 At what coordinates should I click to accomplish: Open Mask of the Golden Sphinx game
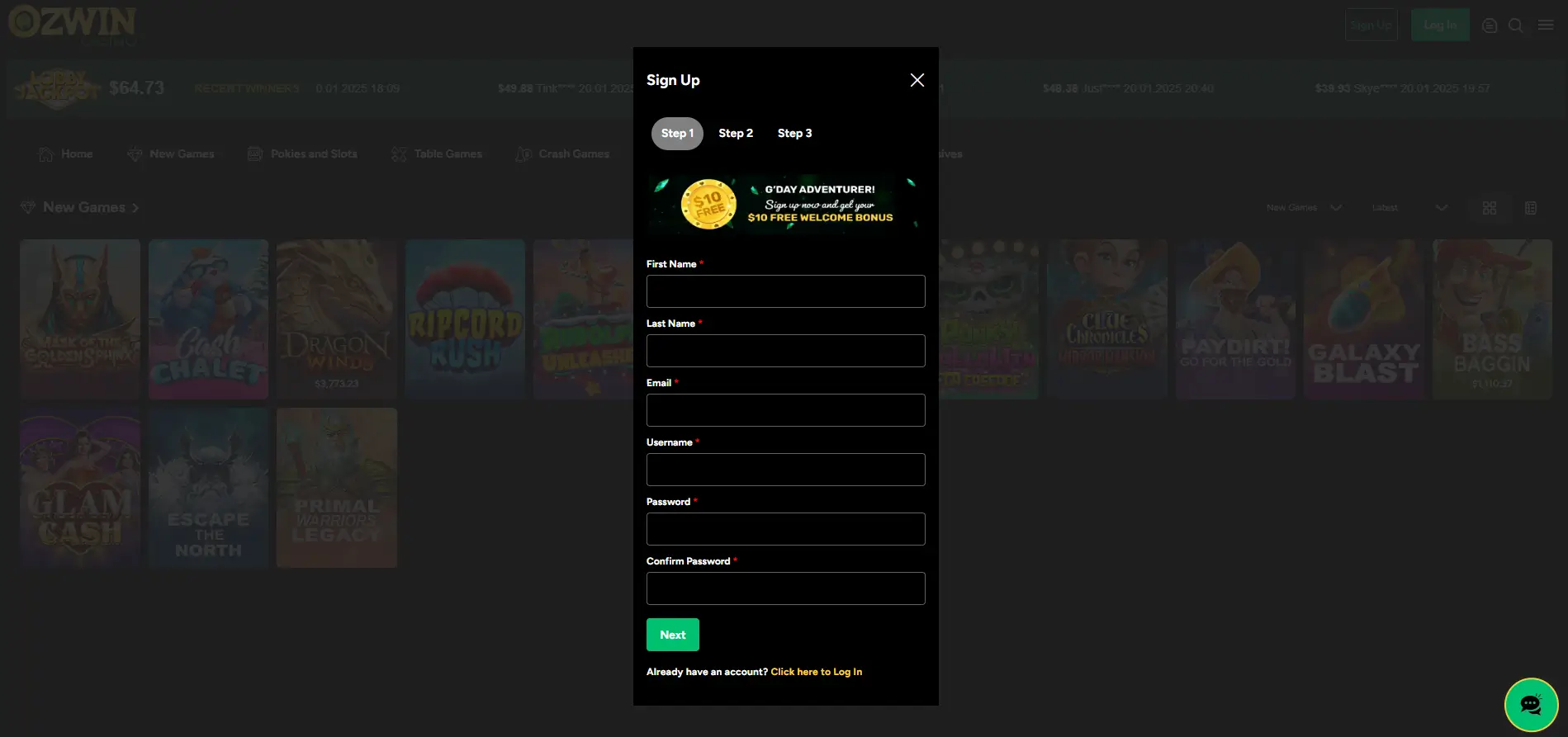(x=80, y=319)
